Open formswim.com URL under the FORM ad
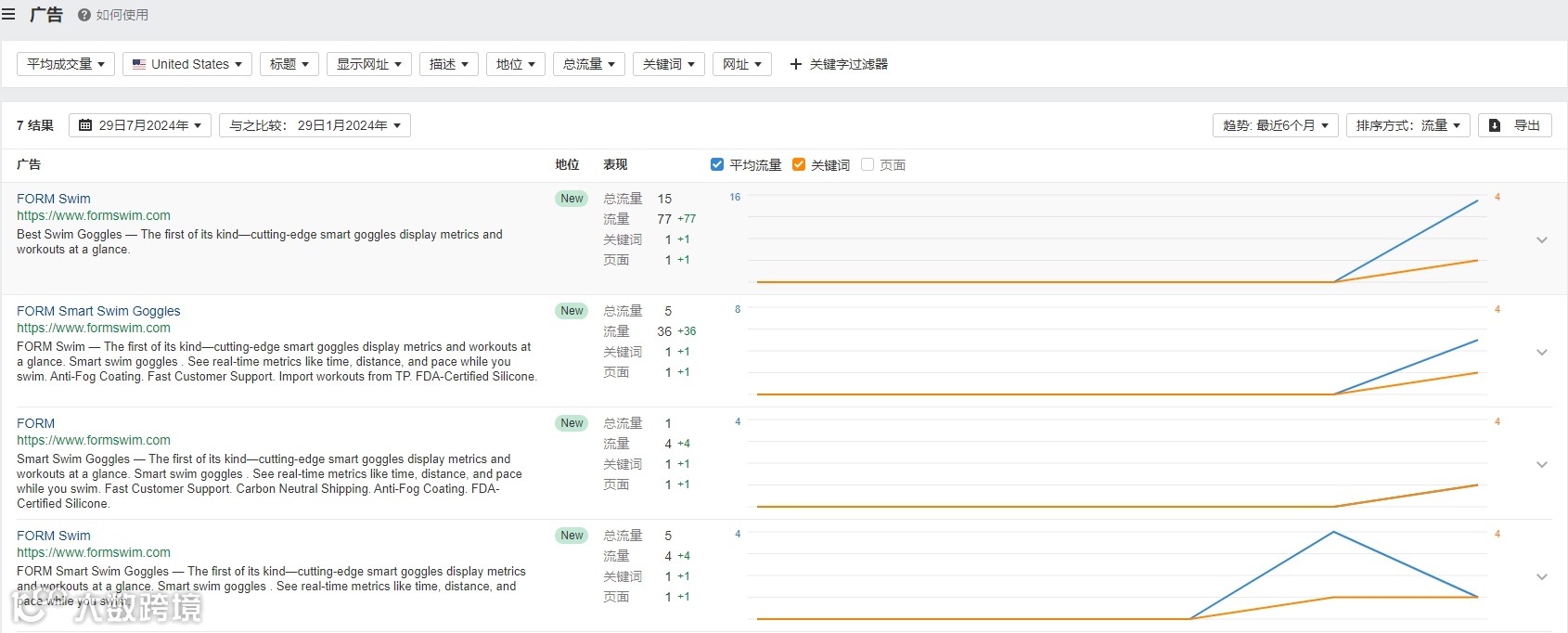 pos(94,440)
